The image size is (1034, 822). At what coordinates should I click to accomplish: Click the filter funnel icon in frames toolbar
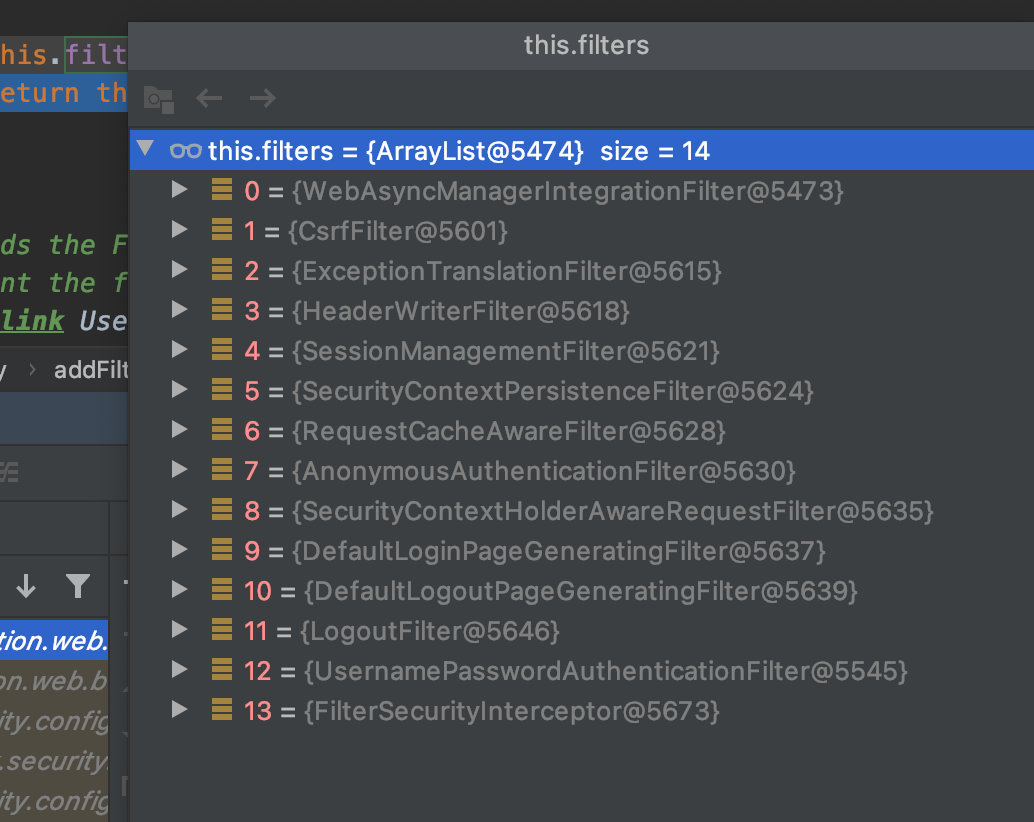[x=78, y=586]
